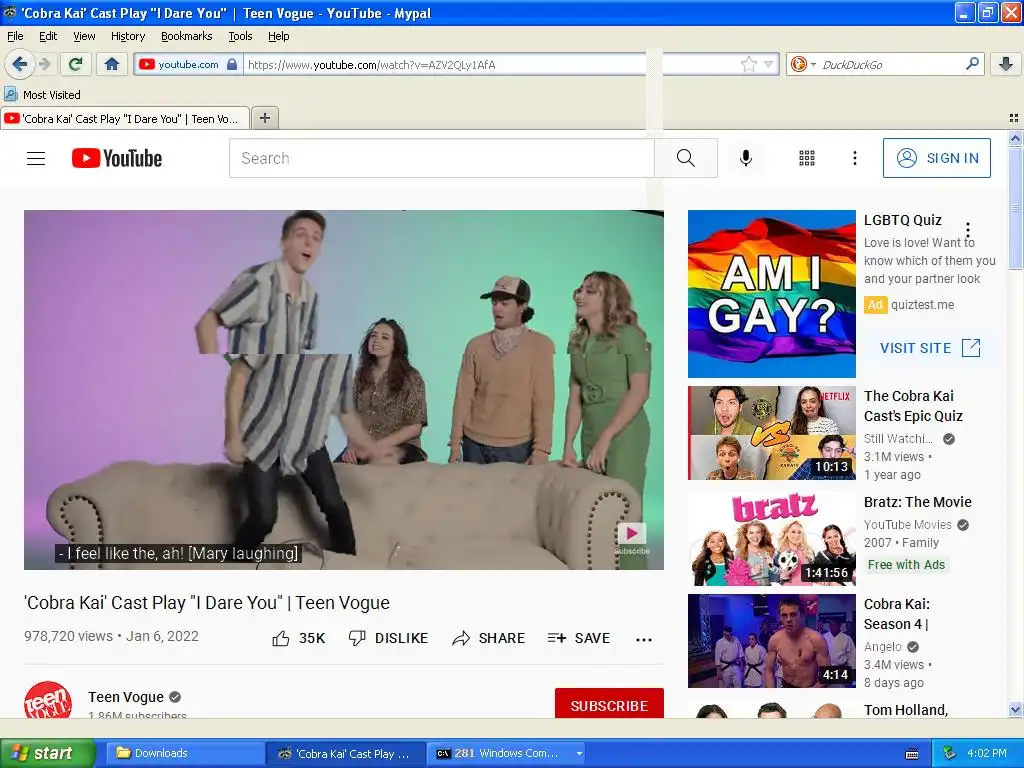
Task: Open Cobra Kai: Season 4 video thumbnail
Action: click(771, 641)
